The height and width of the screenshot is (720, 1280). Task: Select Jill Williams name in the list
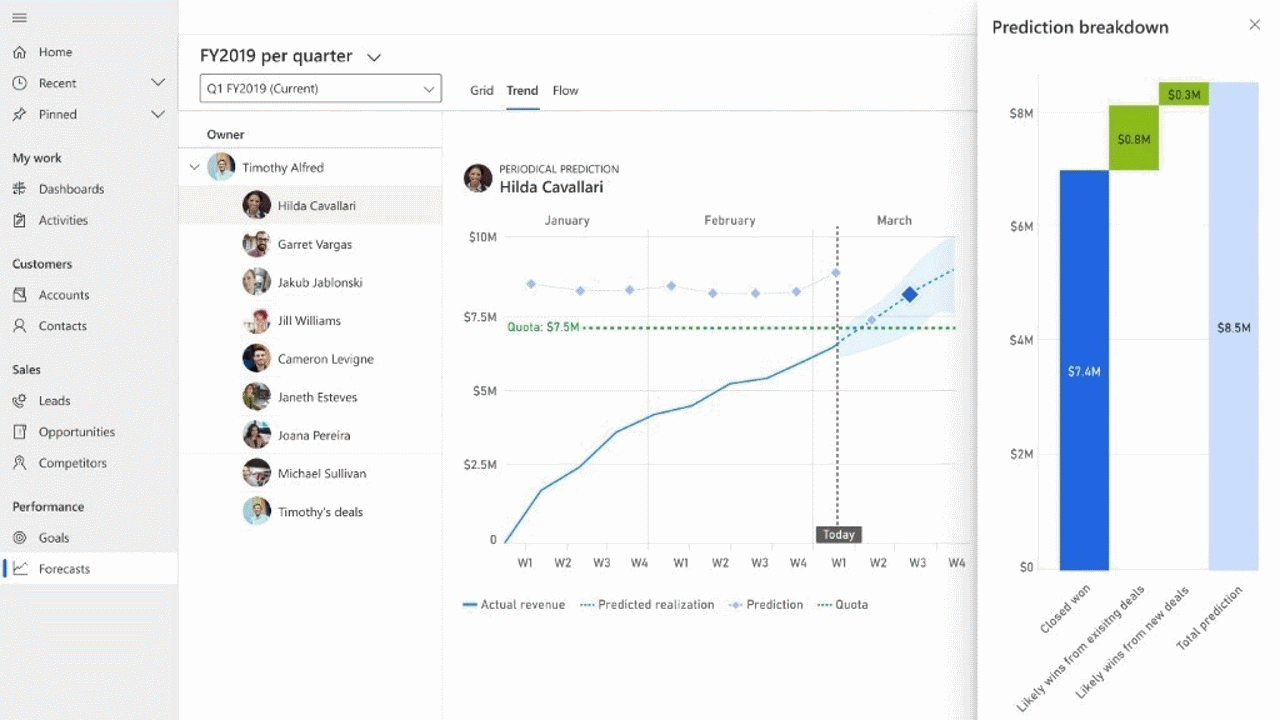coord(309,321)
